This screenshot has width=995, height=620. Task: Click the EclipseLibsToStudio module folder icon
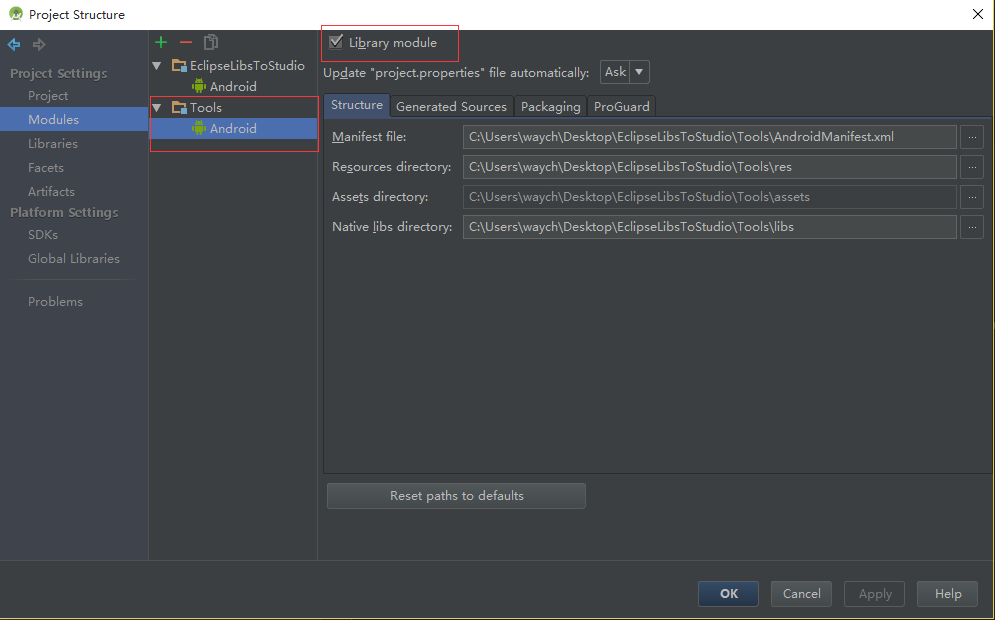[180, 66]
